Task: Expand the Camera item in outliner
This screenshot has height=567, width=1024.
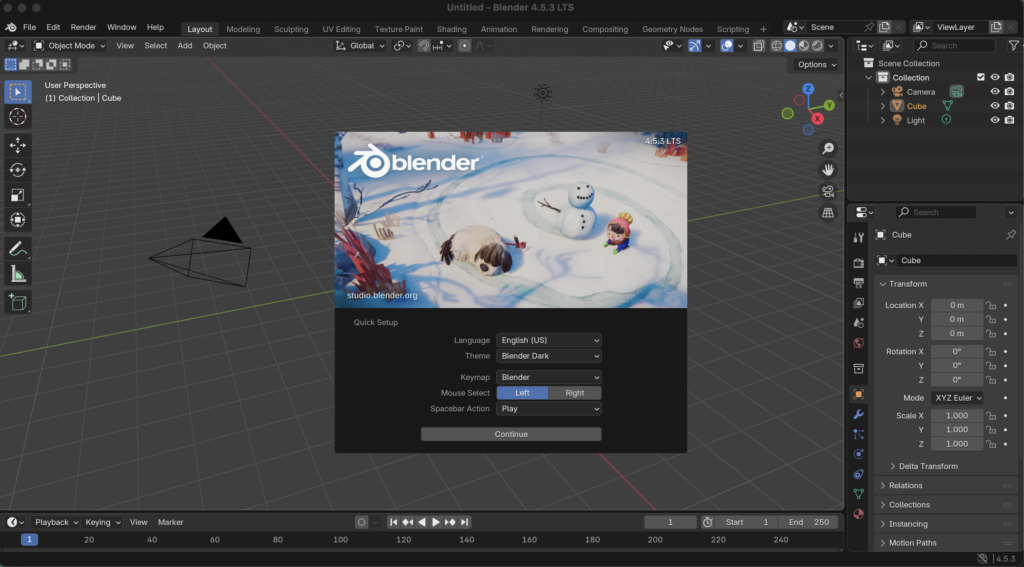Action: tap(883, 92)
